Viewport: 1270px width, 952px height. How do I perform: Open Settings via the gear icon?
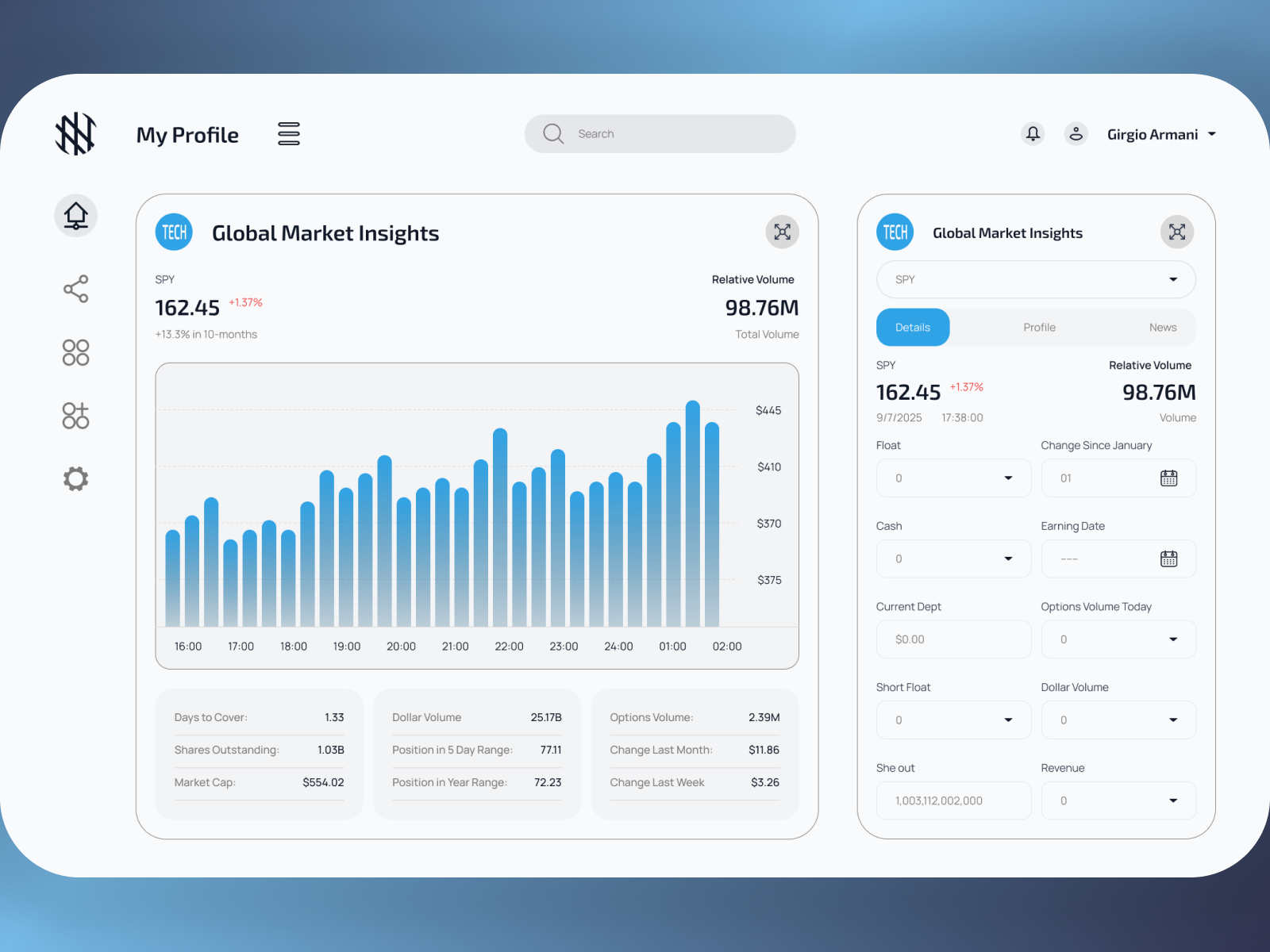[x=75, y=478]
